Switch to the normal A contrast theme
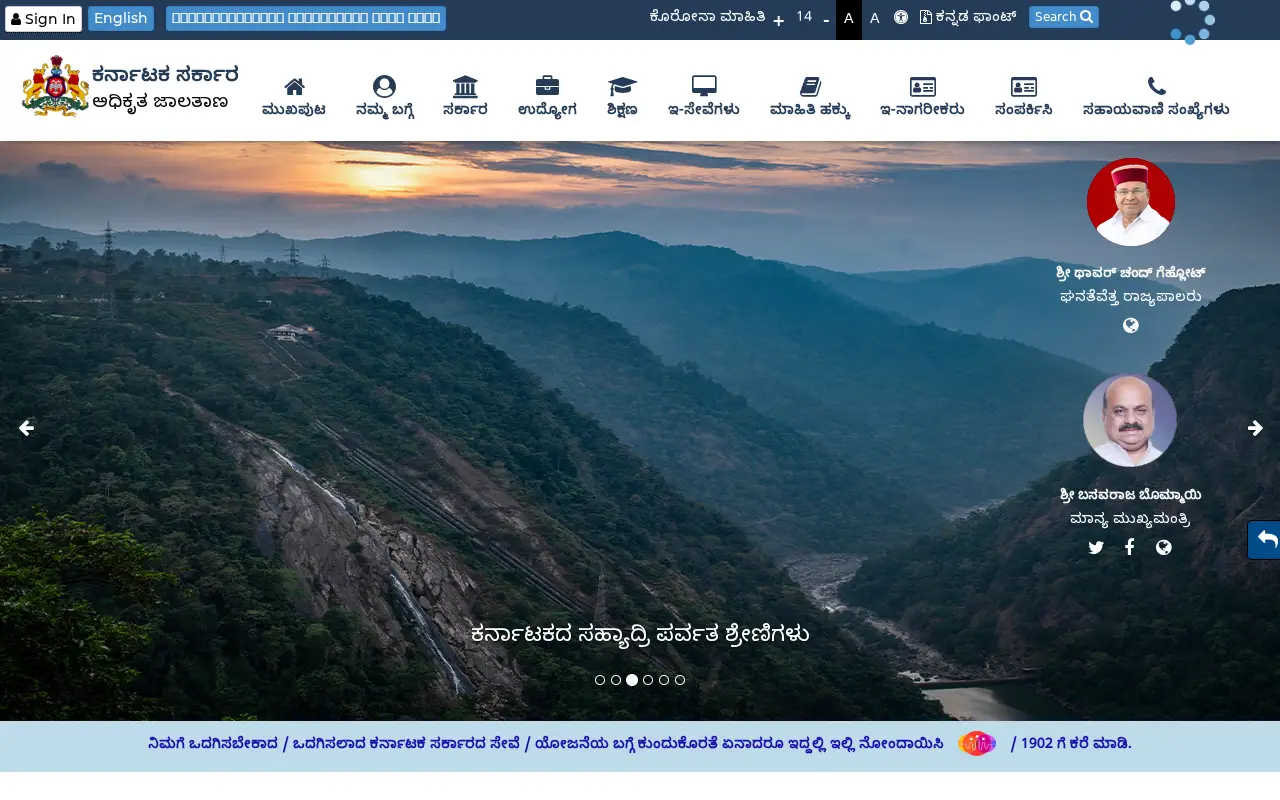This screenshot has height=800, width=1280. click(875, 19)
